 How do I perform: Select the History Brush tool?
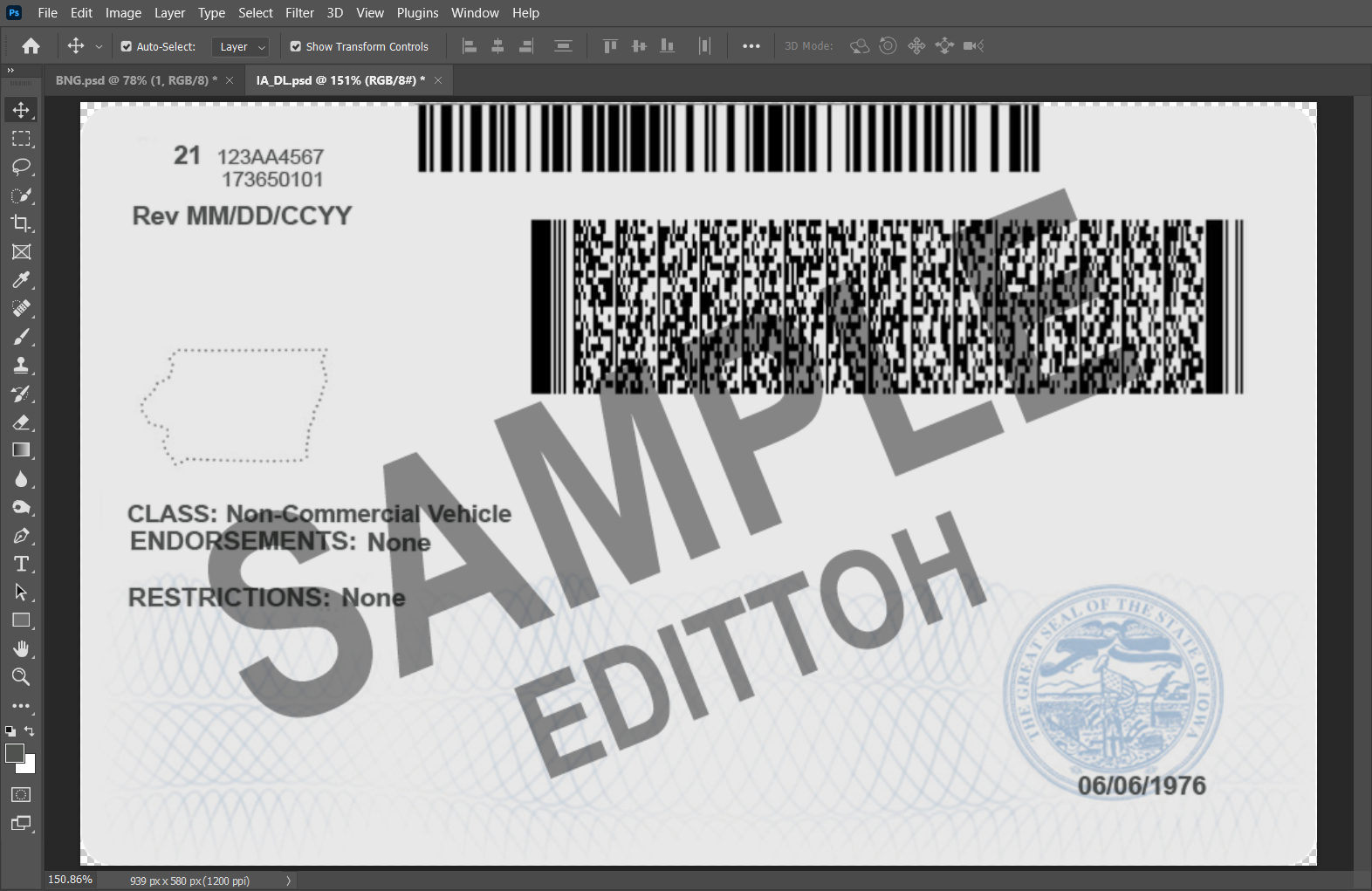(x=21, y=394)
